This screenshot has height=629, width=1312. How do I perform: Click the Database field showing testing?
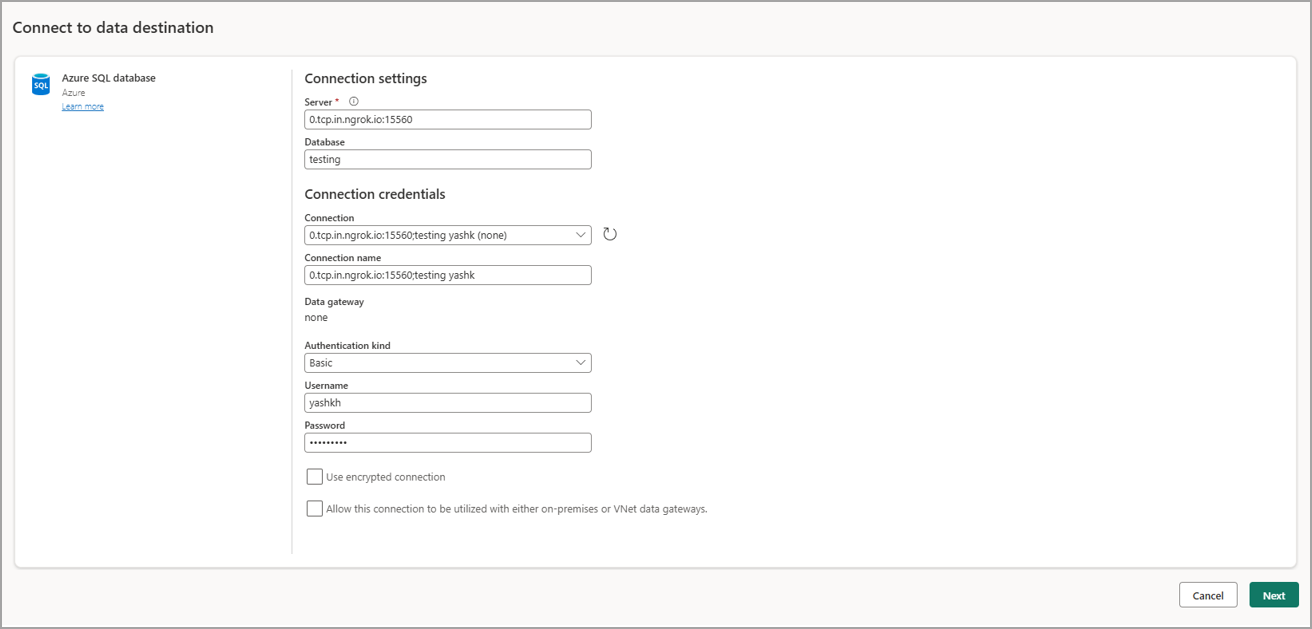[447, 159]
